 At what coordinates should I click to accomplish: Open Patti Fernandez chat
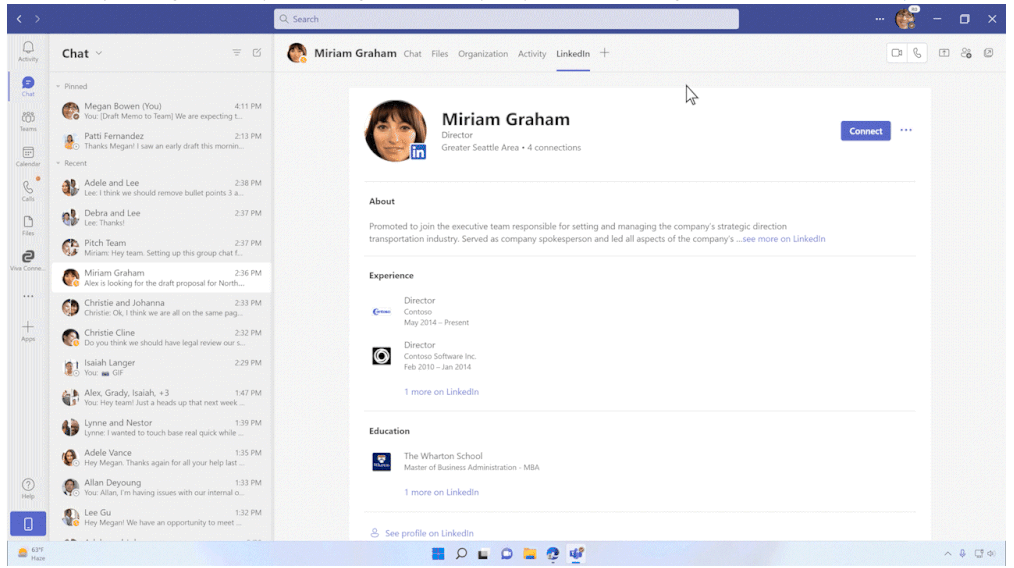pos(162,140)
